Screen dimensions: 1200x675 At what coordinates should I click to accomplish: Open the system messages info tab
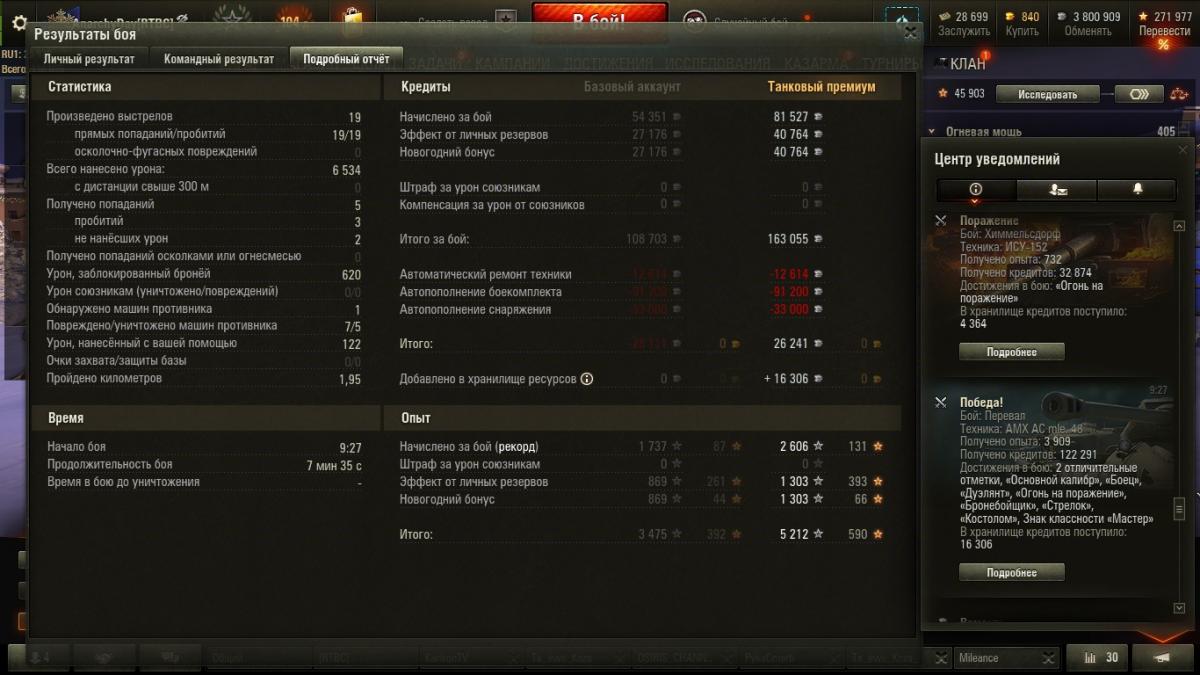point(976,189)
